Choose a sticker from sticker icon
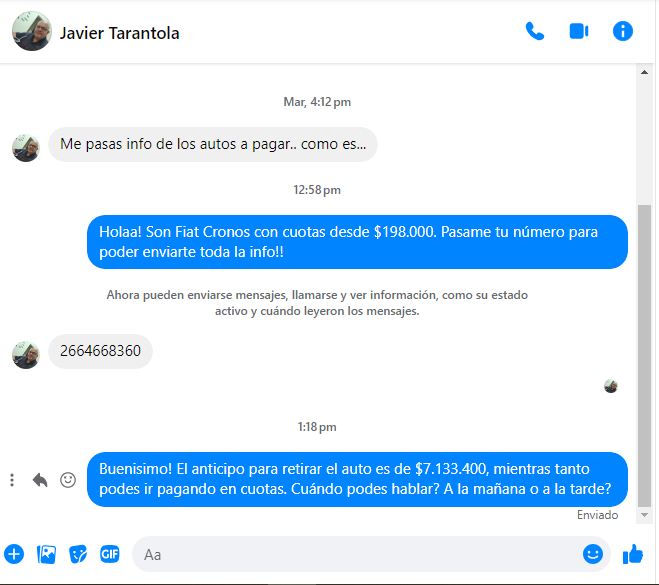659x585 pixels. [x=78, y=554]
